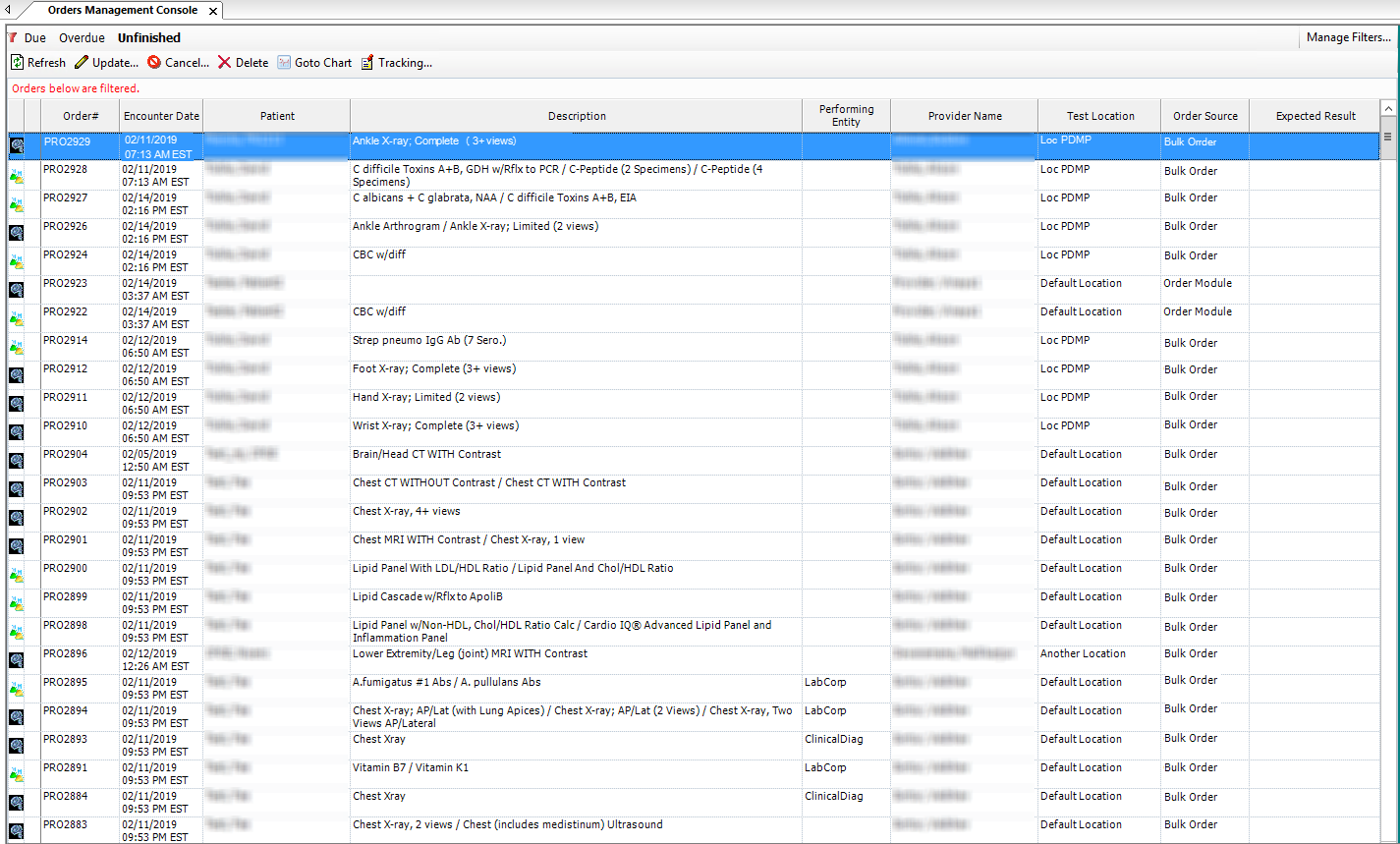Click the description 'Strep pneumo IgG Ab (7 Sero.)'
This screenshot has height=844, width=1400.
point(429,341)
